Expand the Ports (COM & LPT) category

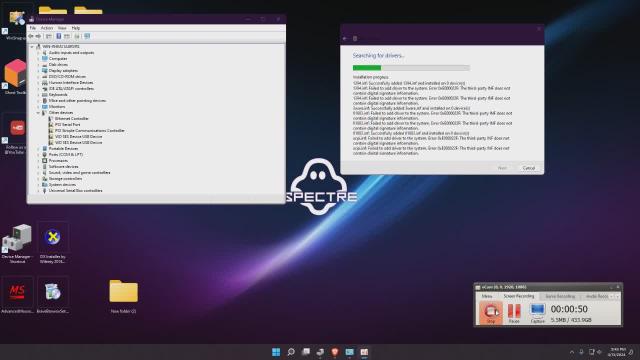click(x=38, y=155)
